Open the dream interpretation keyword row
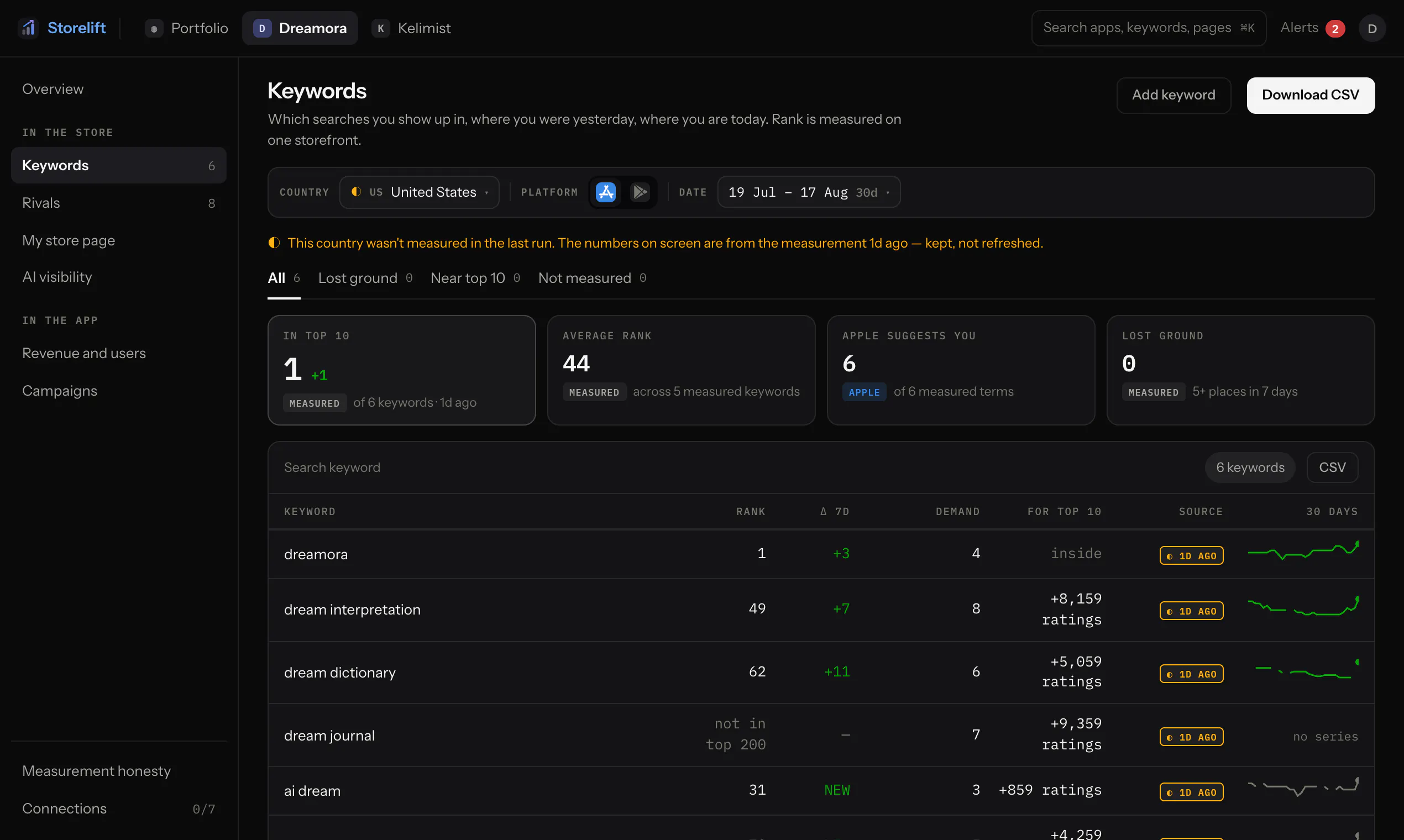The height and width of the screenshot is (840, 1404). (821, 610)
